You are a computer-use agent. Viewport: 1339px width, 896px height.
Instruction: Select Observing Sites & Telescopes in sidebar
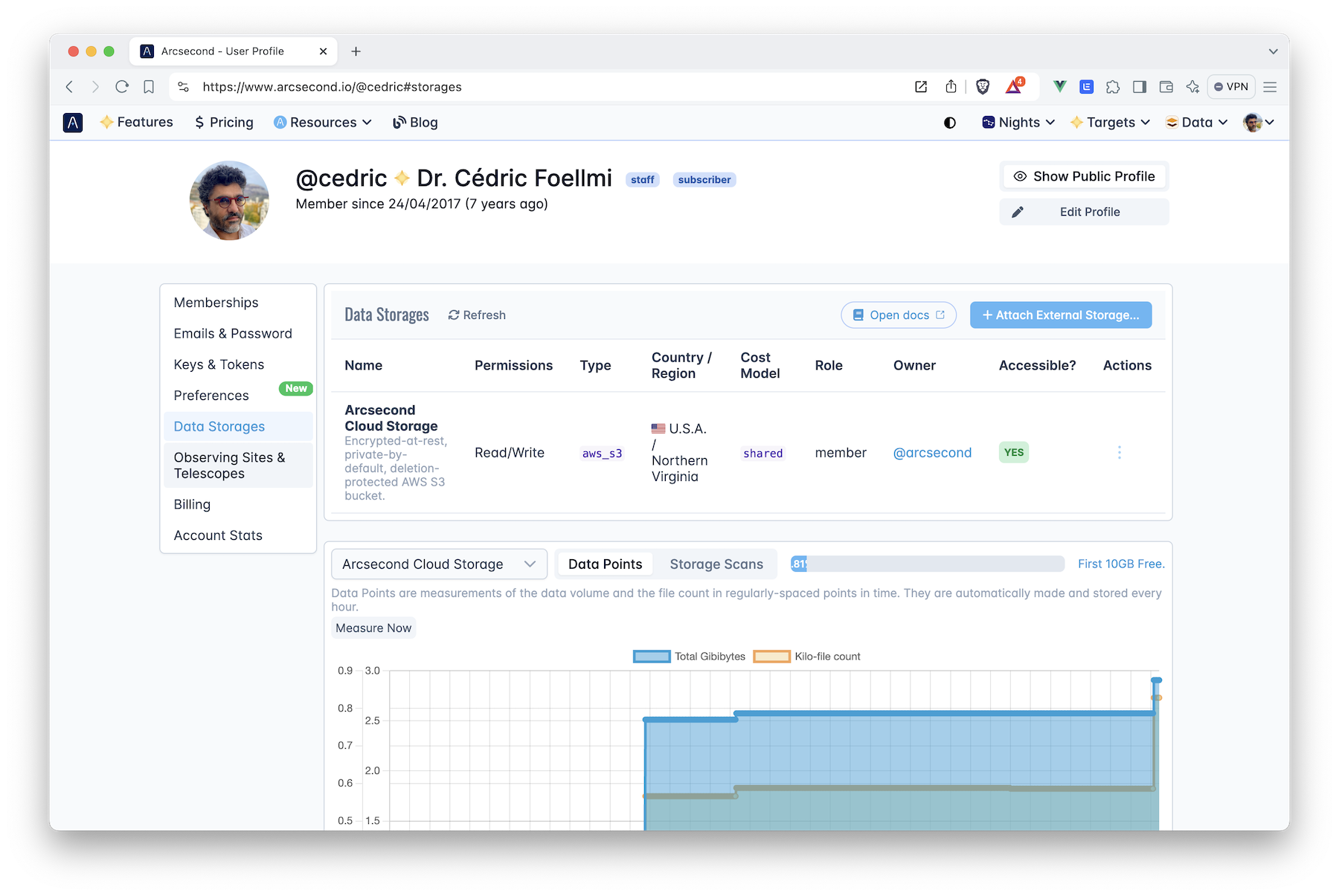[229, 465]
